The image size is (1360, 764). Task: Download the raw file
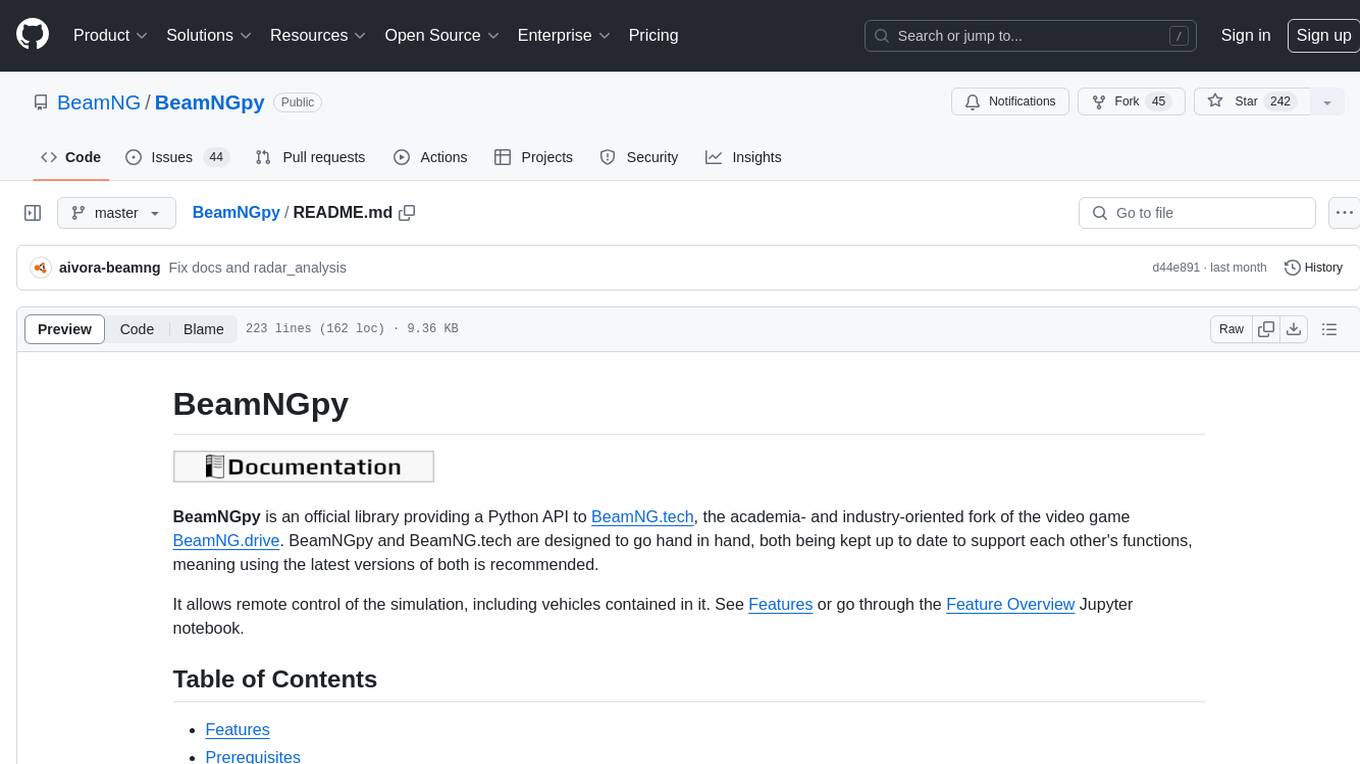1294,329
